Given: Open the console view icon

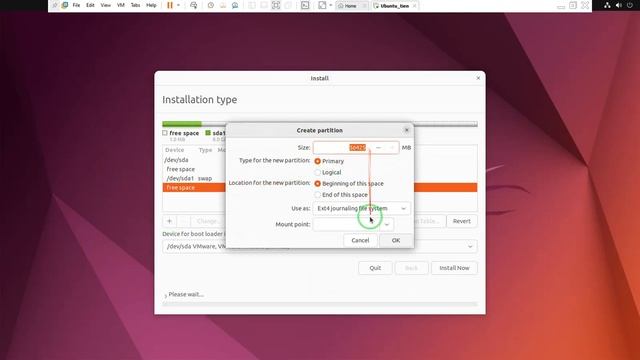Looking at the screenshot, I should (x=305, y=5).
